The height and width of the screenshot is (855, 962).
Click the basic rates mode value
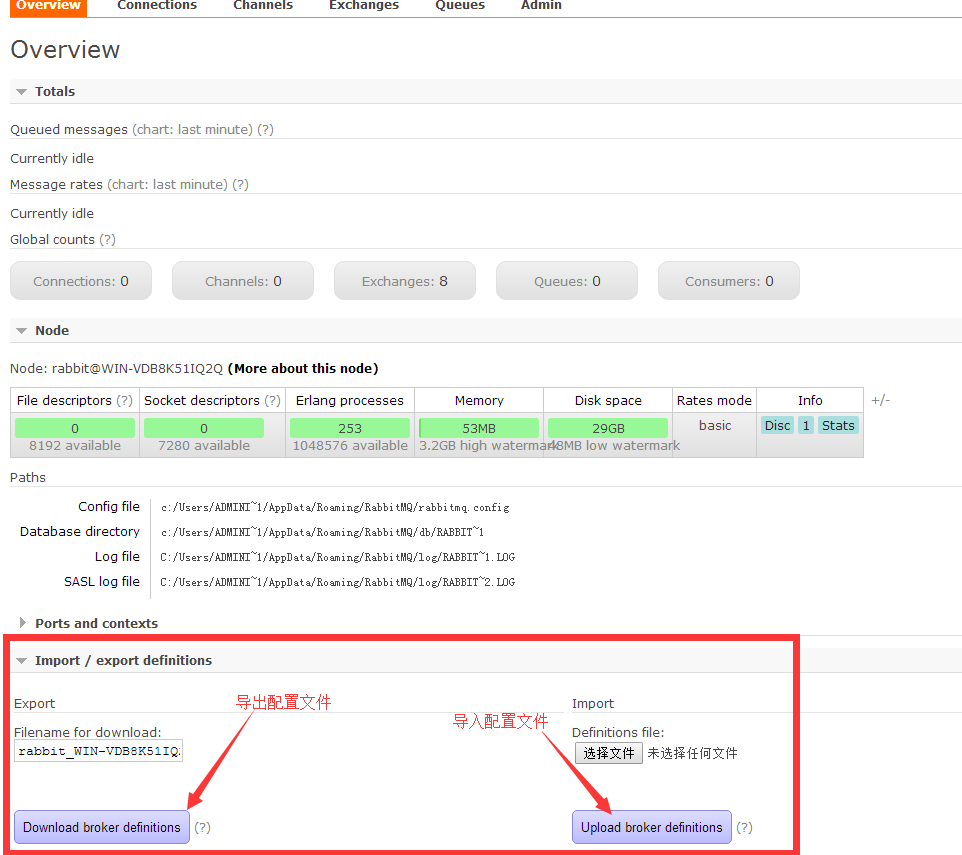pos(715,426)
